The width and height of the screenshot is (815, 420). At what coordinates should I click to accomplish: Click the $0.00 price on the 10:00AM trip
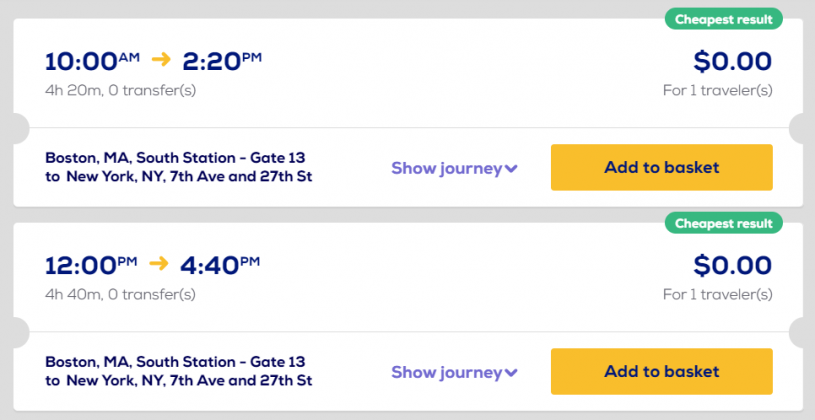[733, 61]
